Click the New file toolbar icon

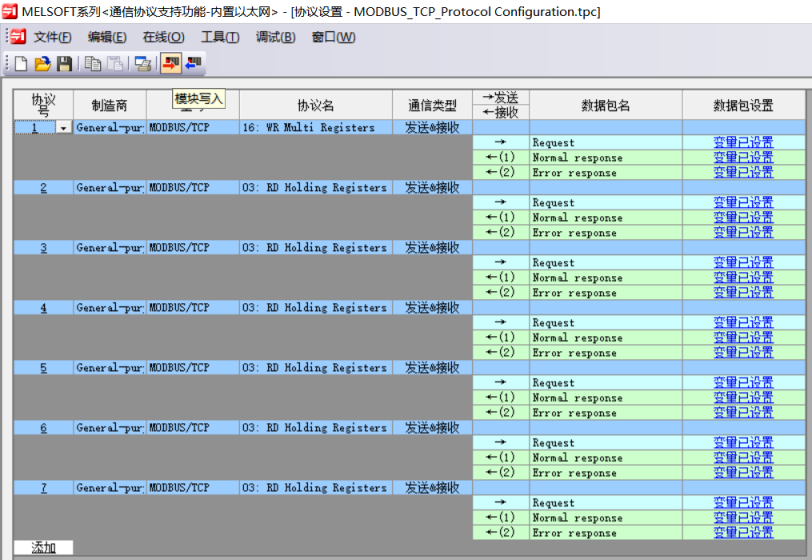tap(21, 64)
